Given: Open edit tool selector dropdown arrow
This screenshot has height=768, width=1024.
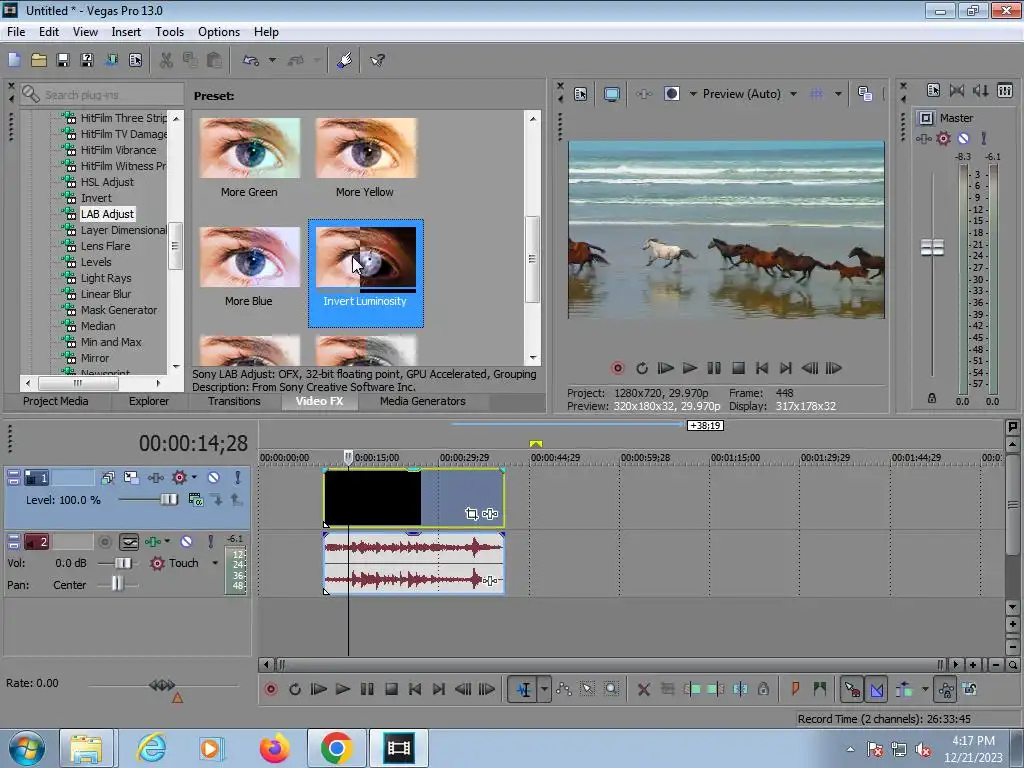Looking at the screenshot, I should tap(544, 689).
